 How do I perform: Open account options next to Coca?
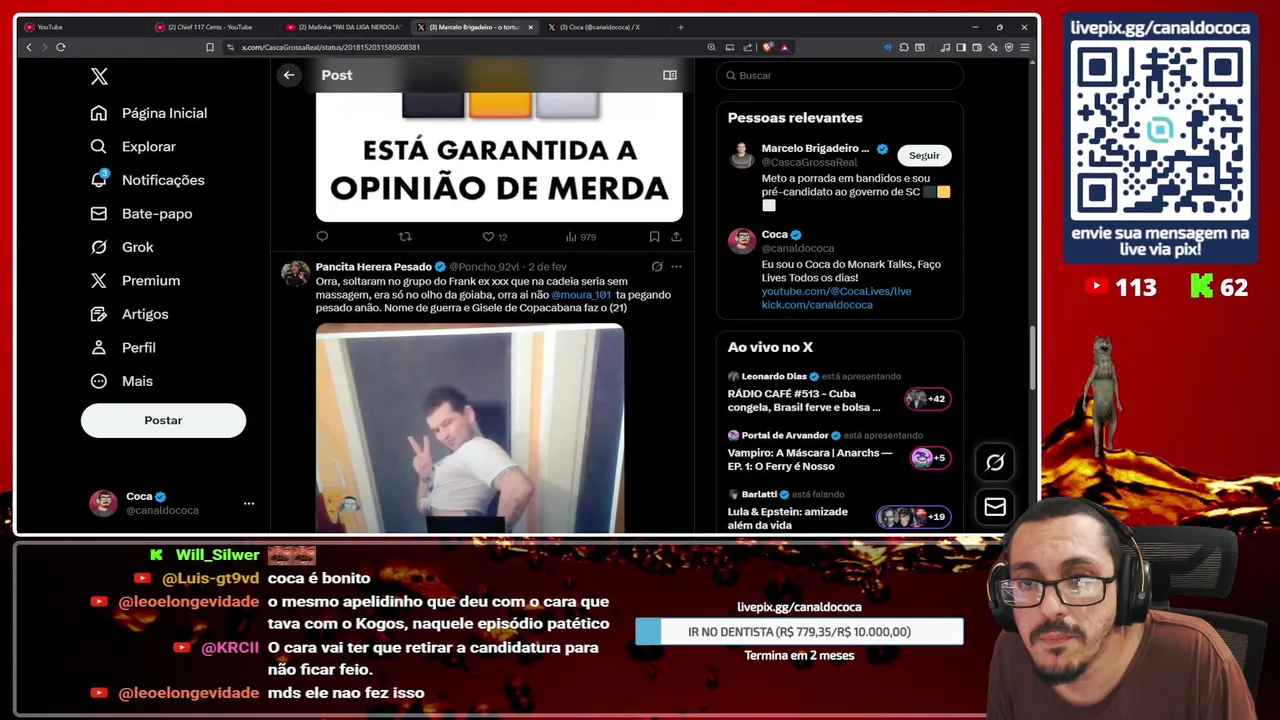[249, 503]
